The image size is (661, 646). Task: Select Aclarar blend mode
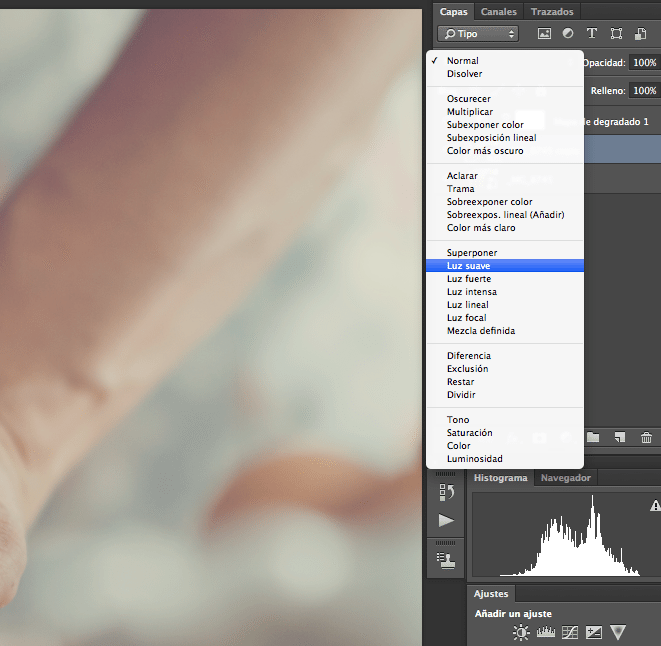[x=505, y=176]
